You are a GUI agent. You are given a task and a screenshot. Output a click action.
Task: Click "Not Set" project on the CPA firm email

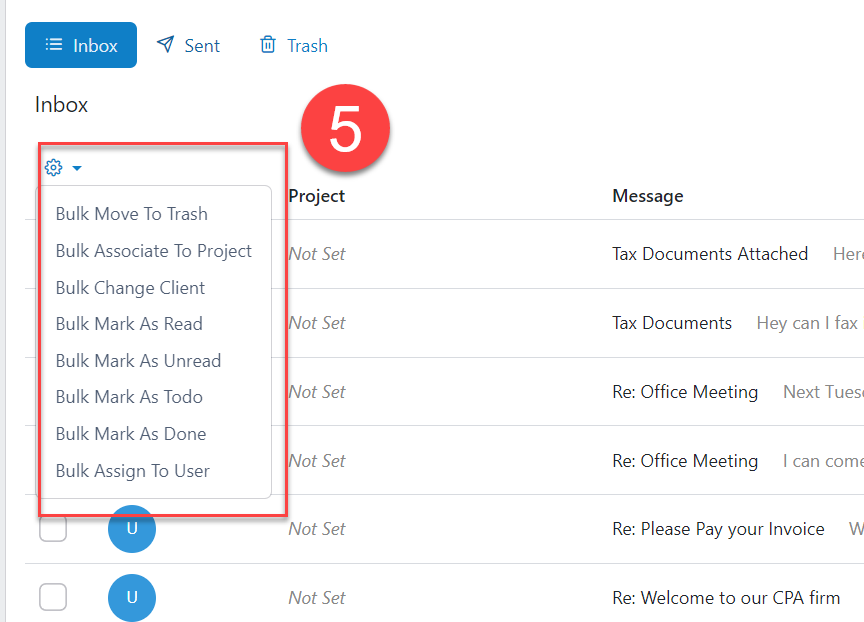tap(316, 597)
